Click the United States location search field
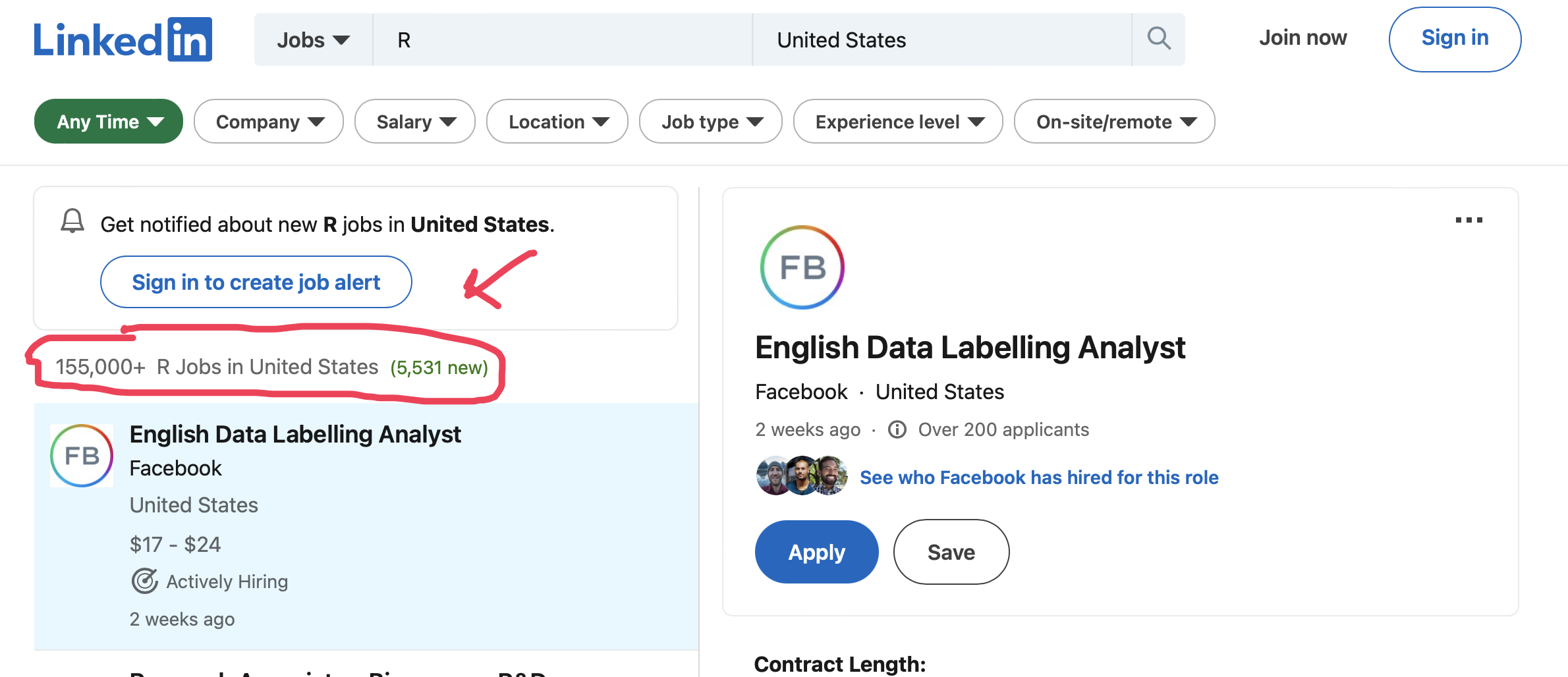Image resolution: width=1568 pixels, height=677 pixels. (941, 40)
